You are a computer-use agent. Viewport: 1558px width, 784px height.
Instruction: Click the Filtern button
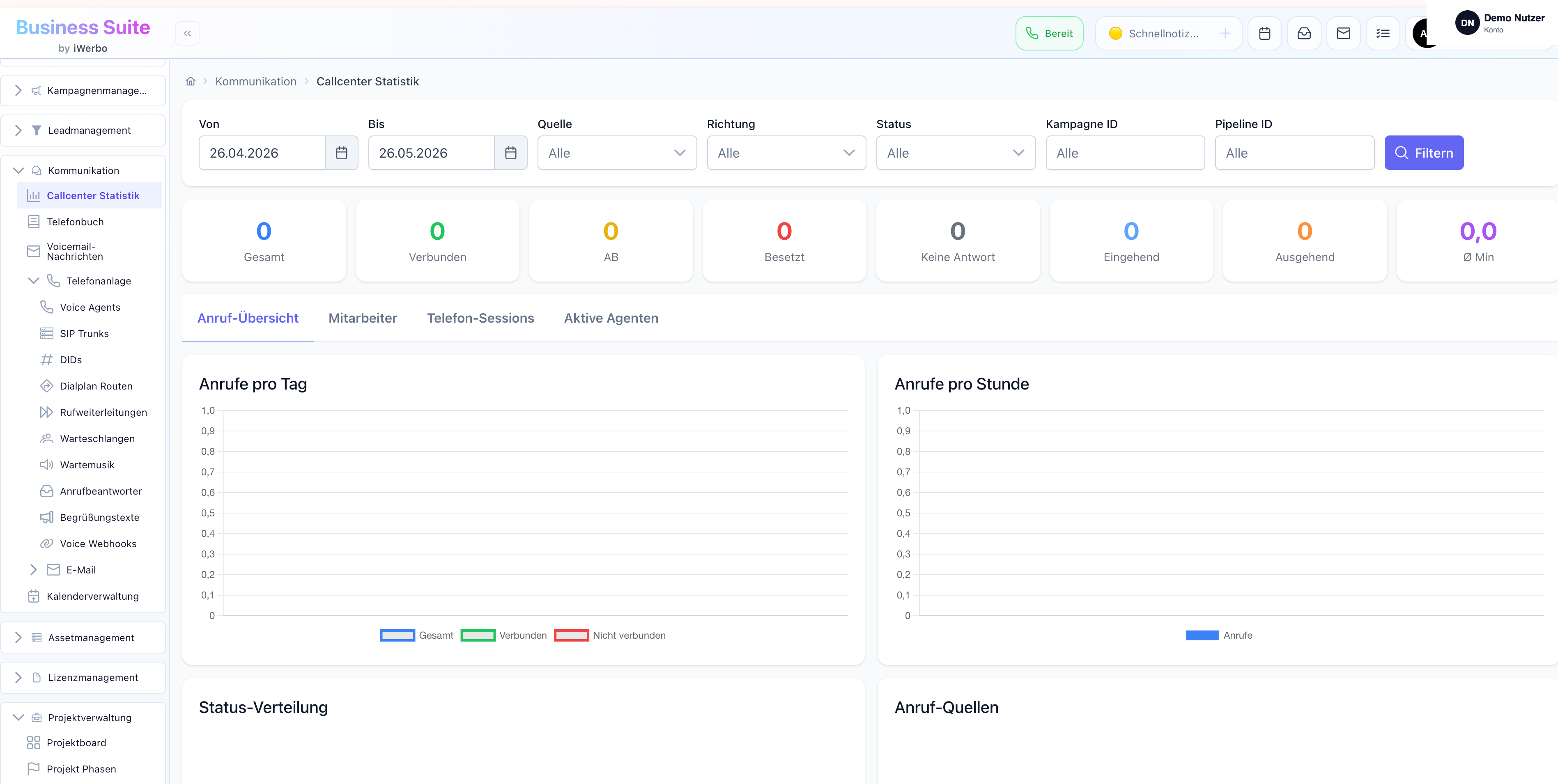click(1424, 153)
